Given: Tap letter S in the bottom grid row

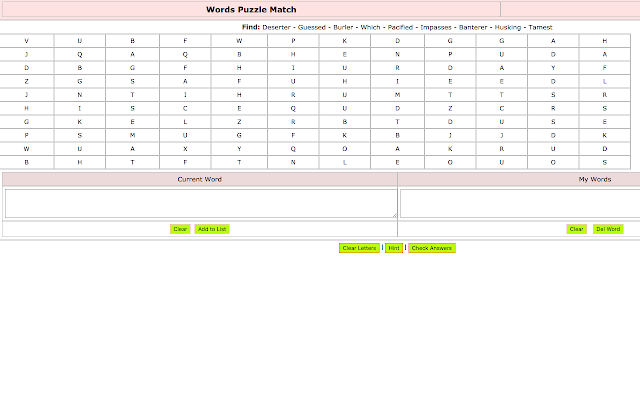Looking at the screenshot, I should pos(604,162).
